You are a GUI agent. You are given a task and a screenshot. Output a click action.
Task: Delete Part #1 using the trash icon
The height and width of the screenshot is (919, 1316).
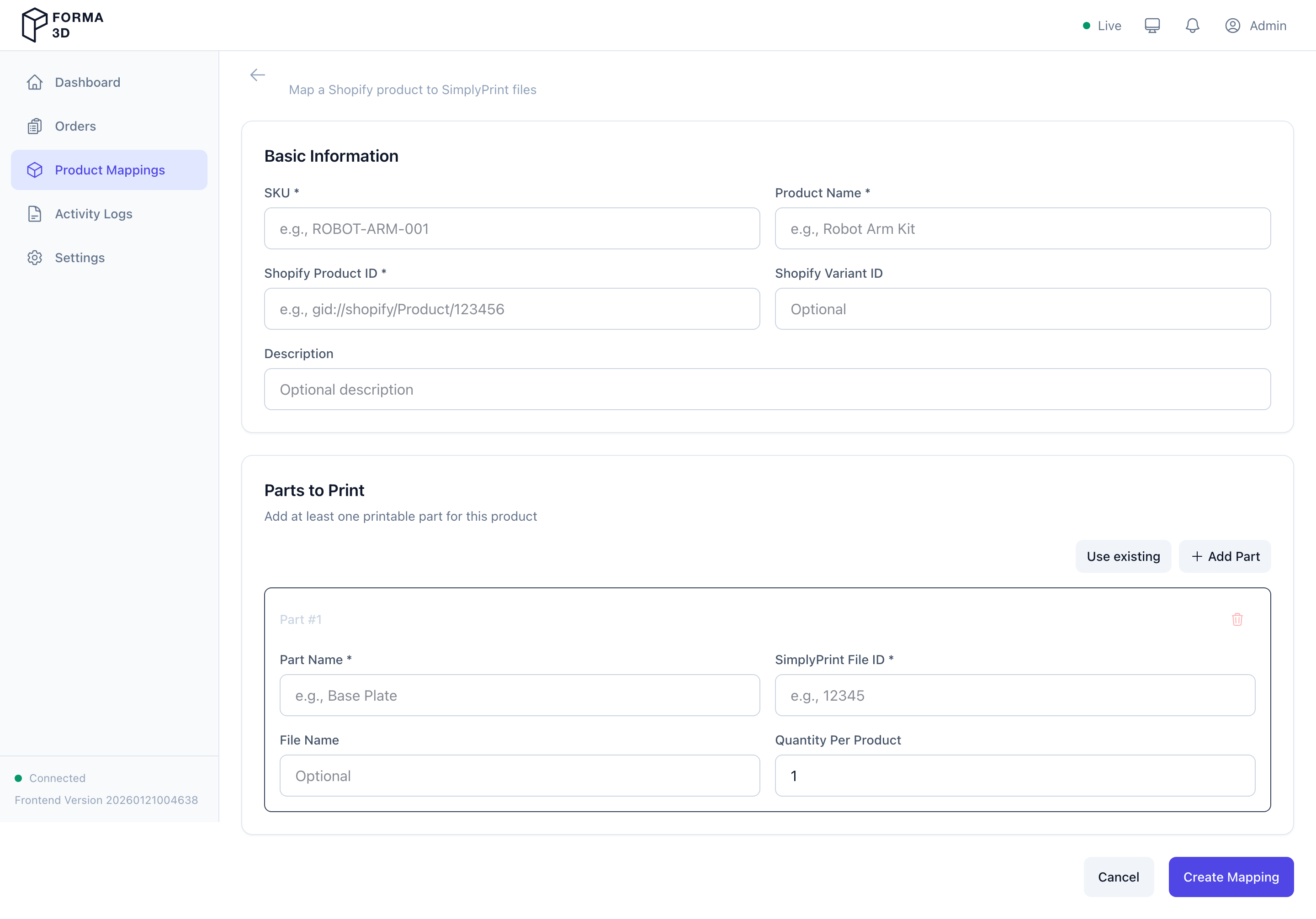point(1237,619)
